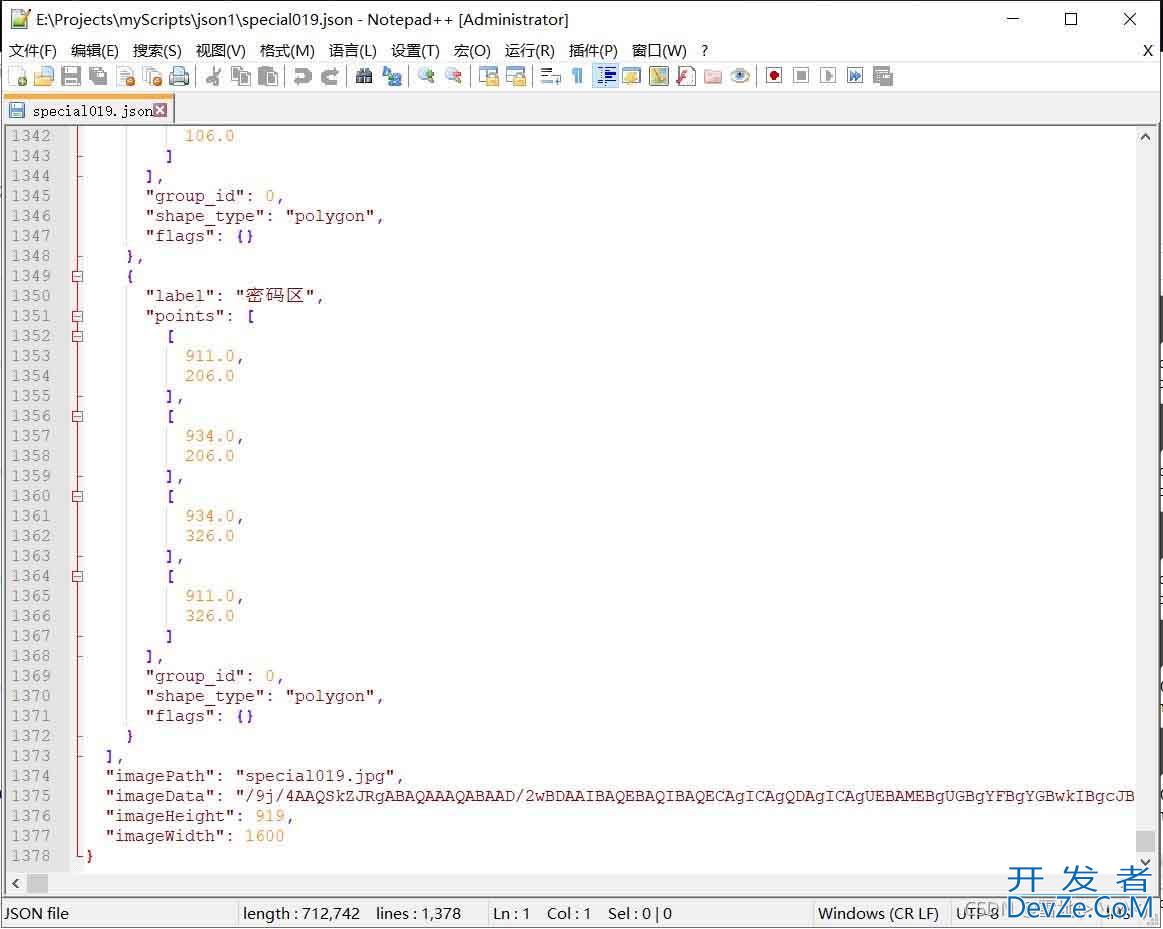
Task: Create a new file via toolbar
Action: [17, 76]
